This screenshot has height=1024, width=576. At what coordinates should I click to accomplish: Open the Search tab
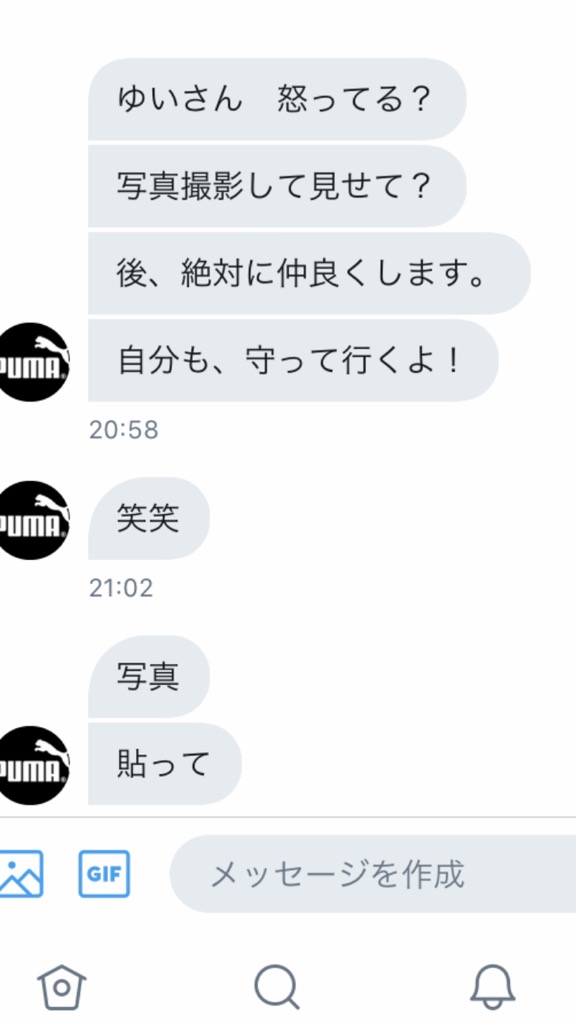[277, 987]
